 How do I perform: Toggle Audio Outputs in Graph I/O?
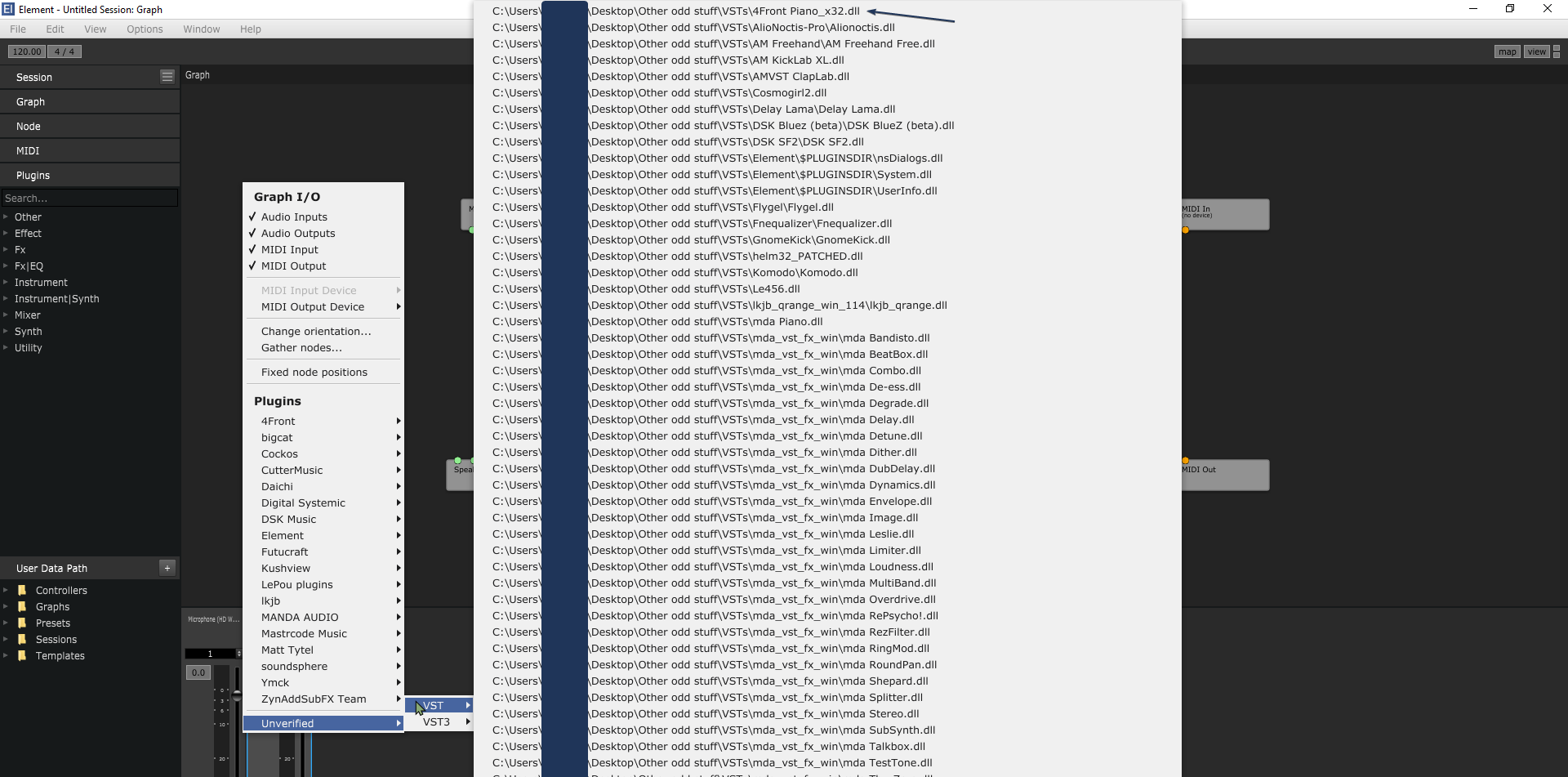323,234
